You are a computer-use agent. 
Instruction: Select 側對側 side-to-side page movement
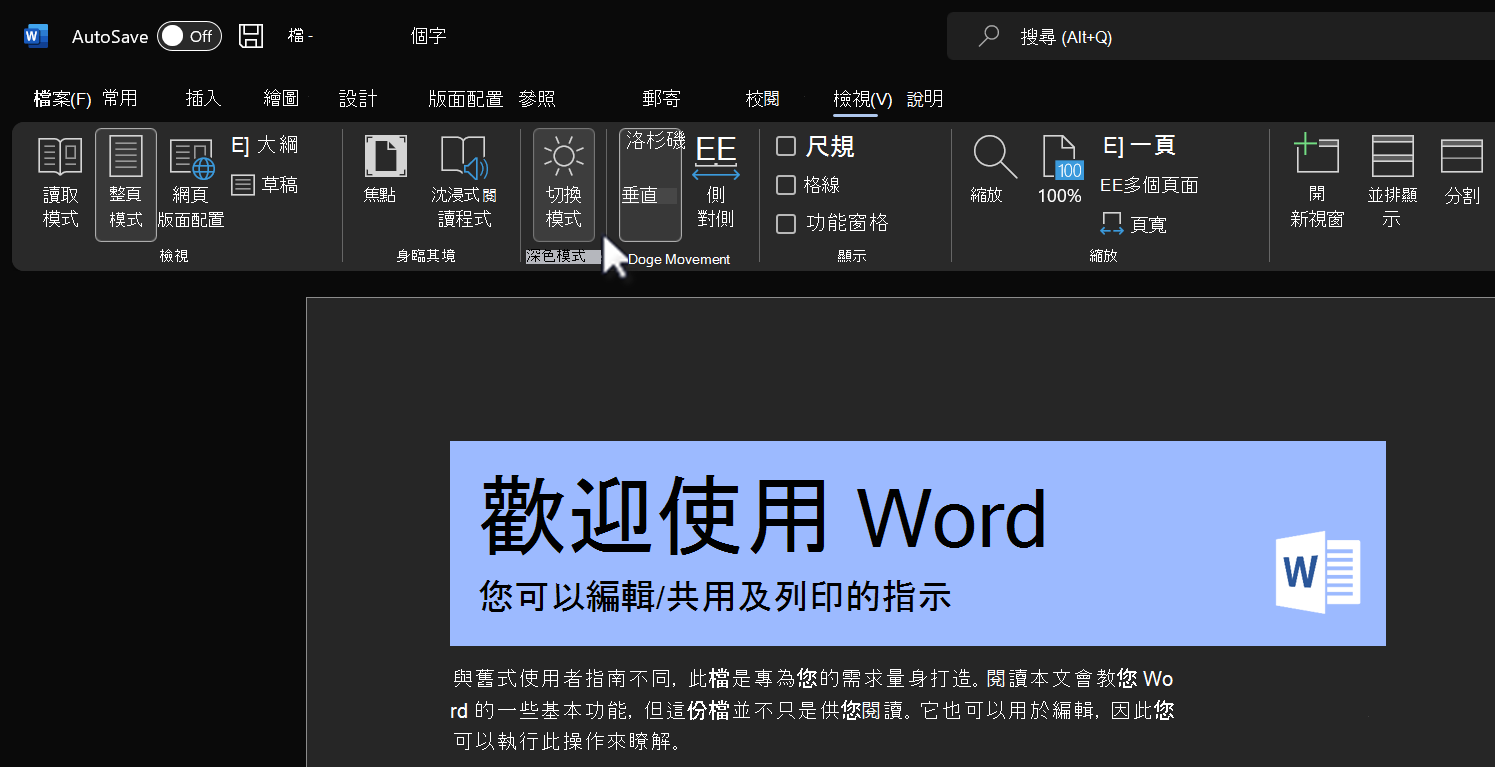[x=716, y=184]
